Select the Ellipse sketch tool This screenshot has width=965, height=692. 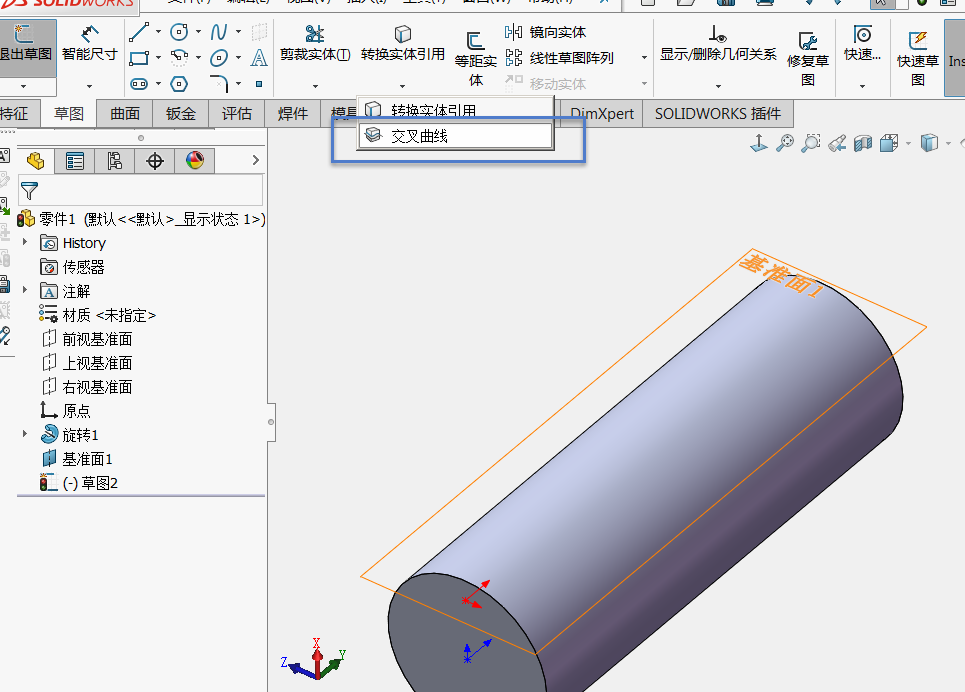[218, 58]
